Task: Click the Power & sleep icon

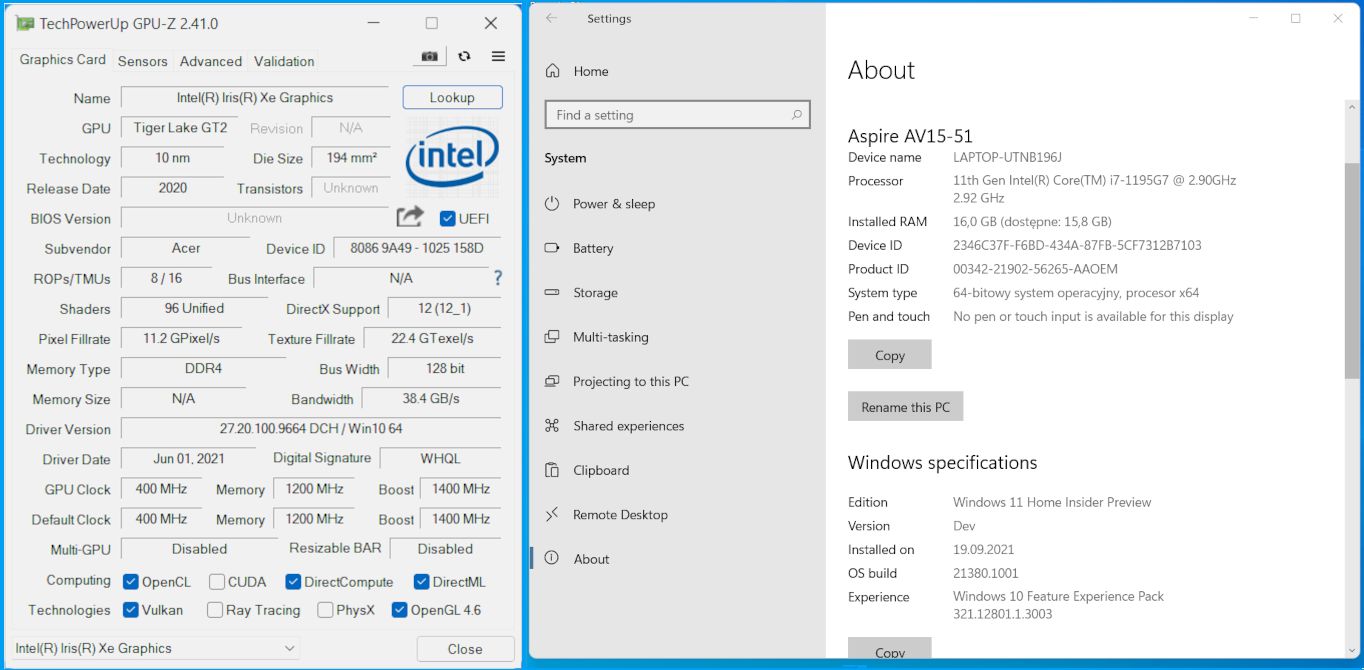Action: tap(552, 203)
